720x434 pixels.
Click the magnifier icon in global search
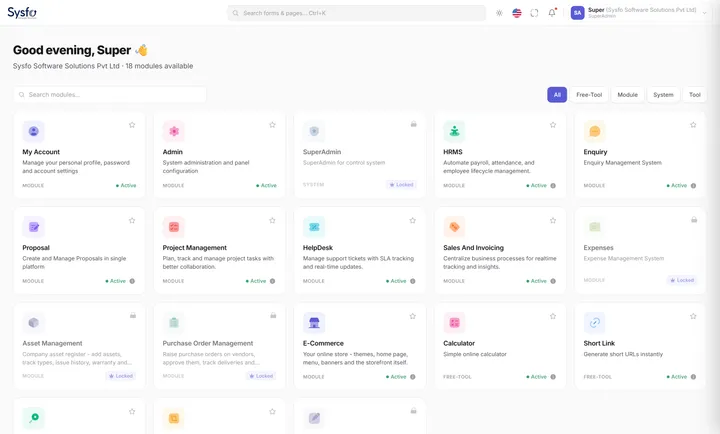[x=236, y=13]
